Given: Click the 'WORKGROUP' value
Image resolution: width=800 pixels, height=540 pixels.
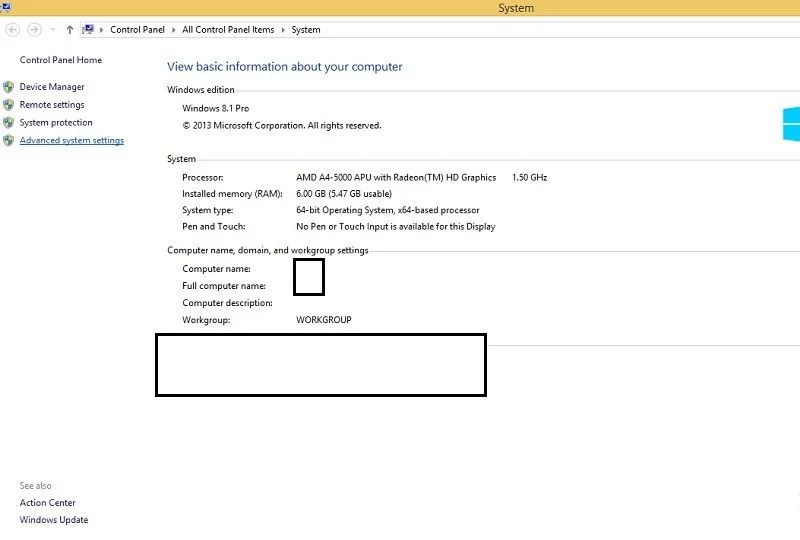Looking at the screenshot, I should (323, 320).
